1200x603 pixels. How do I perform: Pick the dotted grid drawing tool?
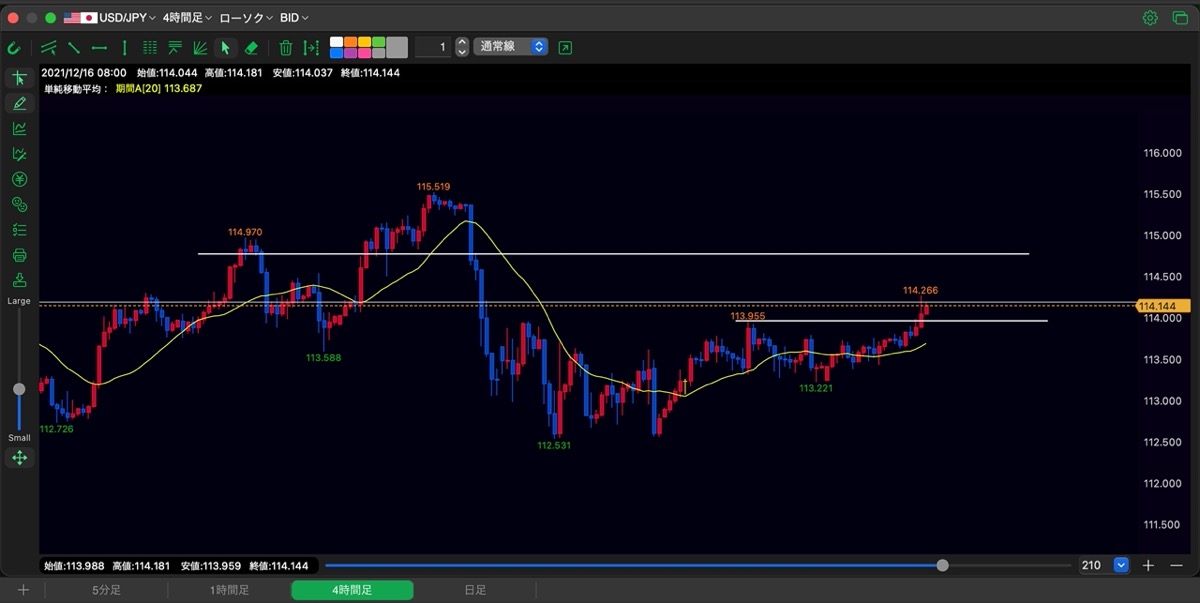point(150,47)
